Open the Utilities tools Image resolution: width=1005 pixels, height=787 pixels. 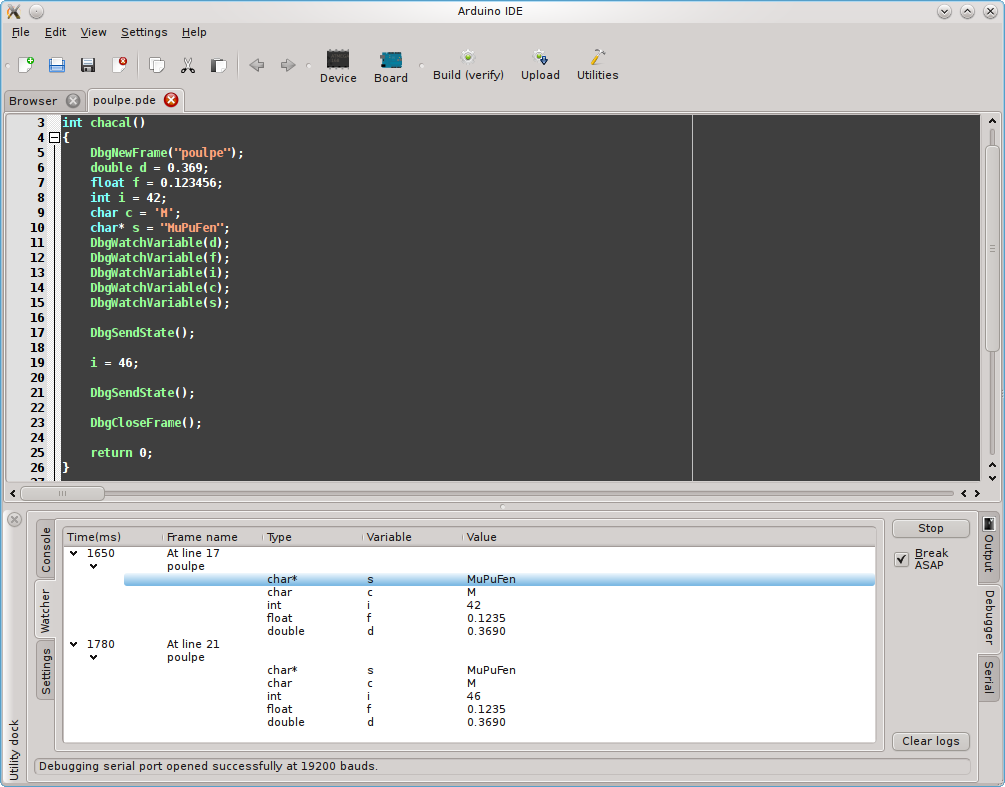pyautogui.click(x=597, y=66)
